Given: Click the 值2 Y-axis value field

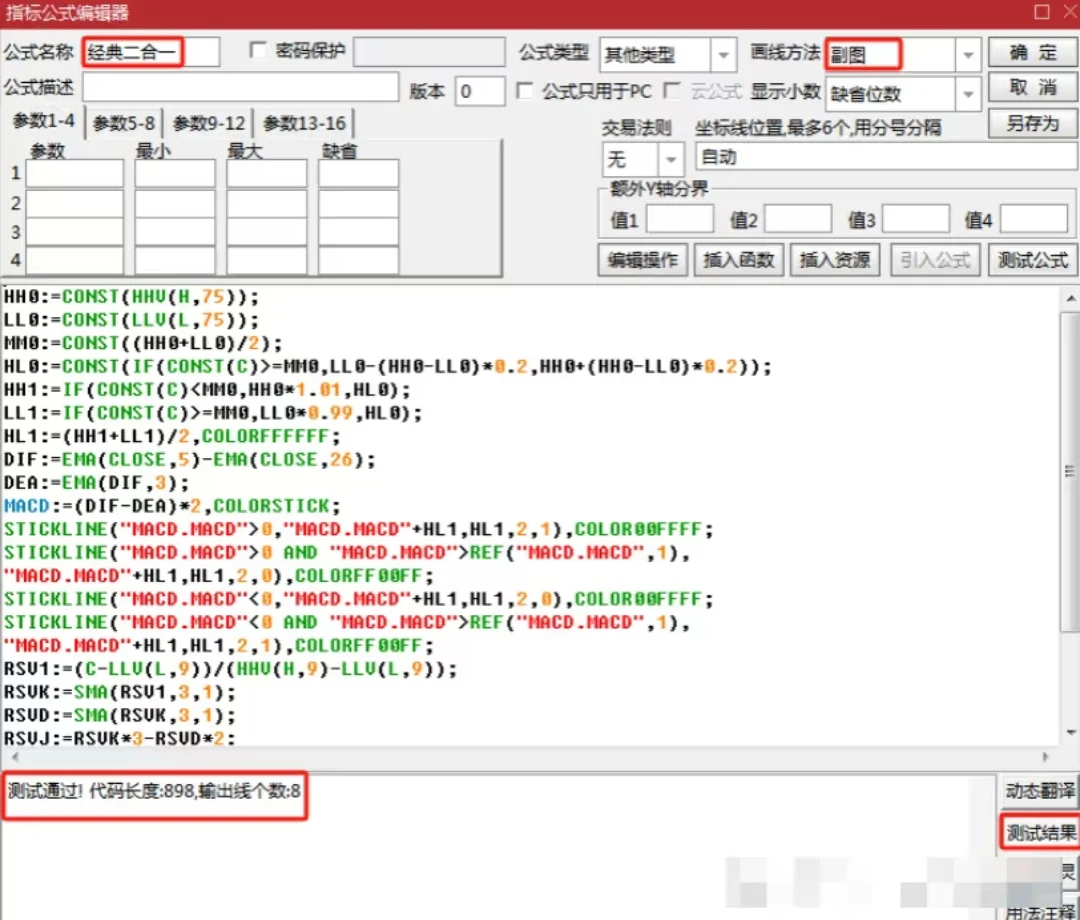Looking at the screenshot, I should 798,219.
